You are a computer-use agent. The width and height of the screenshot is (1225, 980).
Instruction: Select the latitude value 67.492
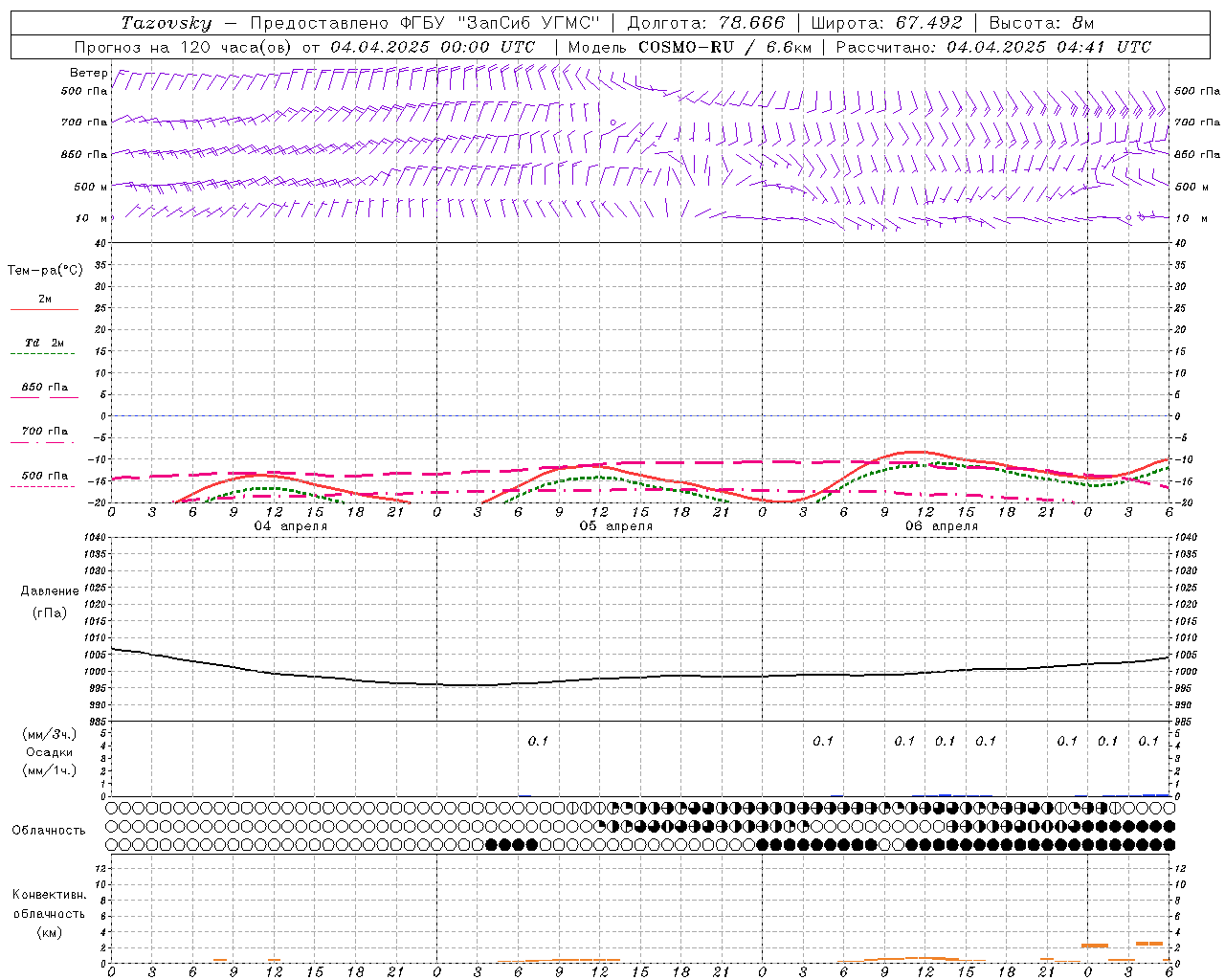coord(928,23)
